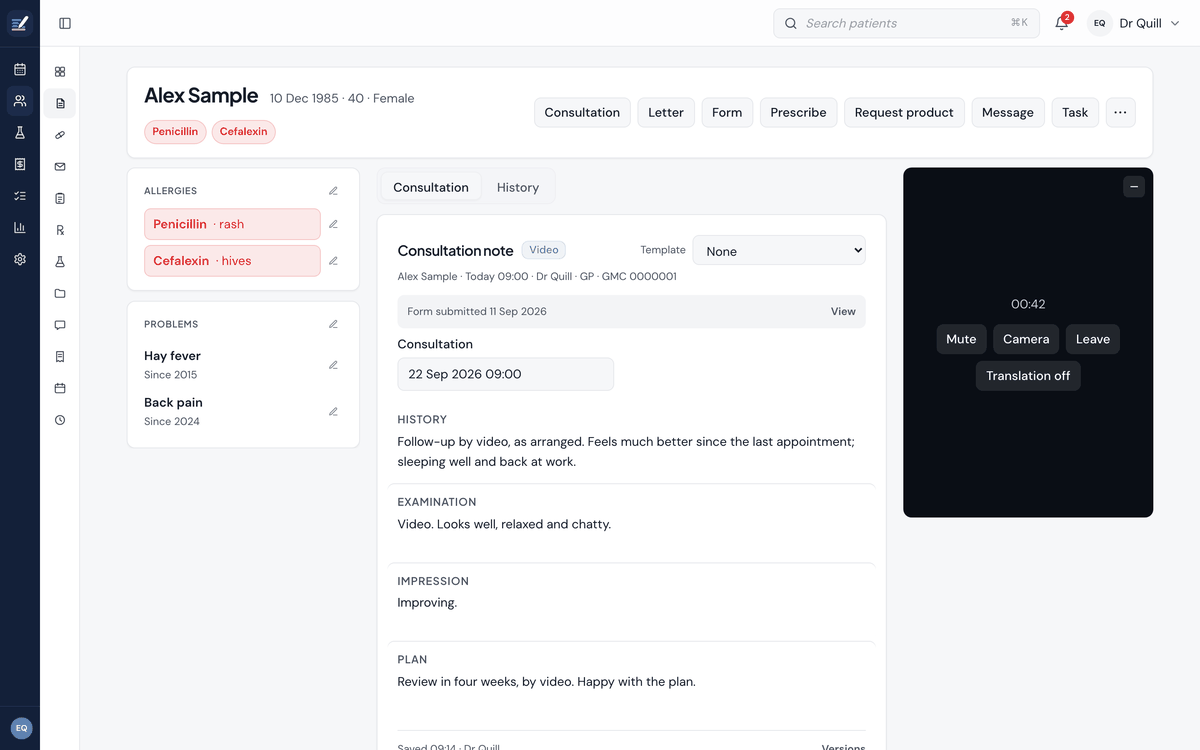
Task: Click the app logo at top left
Action: point(20,23)
